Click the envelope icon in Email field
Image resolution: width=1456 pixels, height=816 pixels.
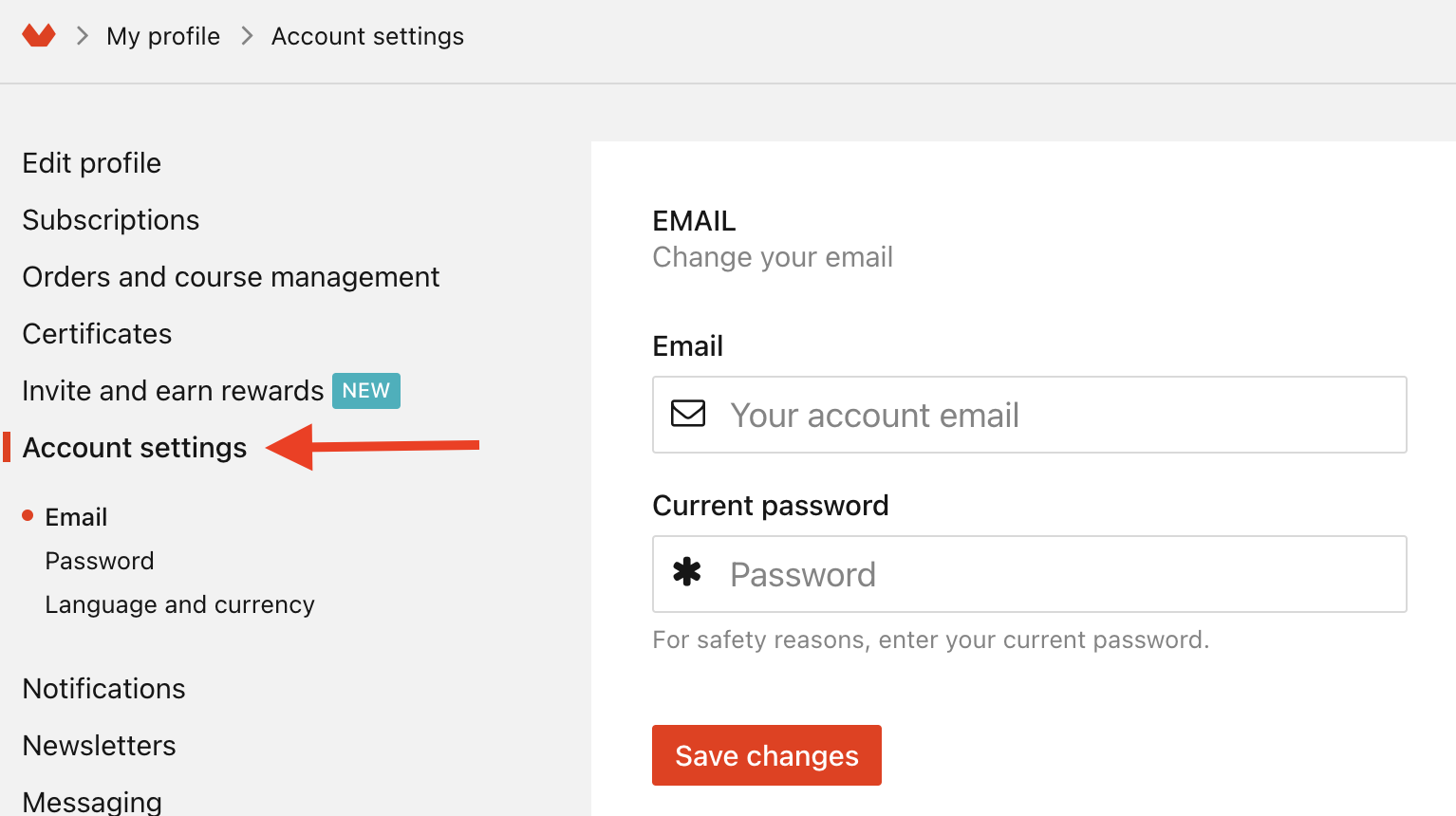coord(688,414)
